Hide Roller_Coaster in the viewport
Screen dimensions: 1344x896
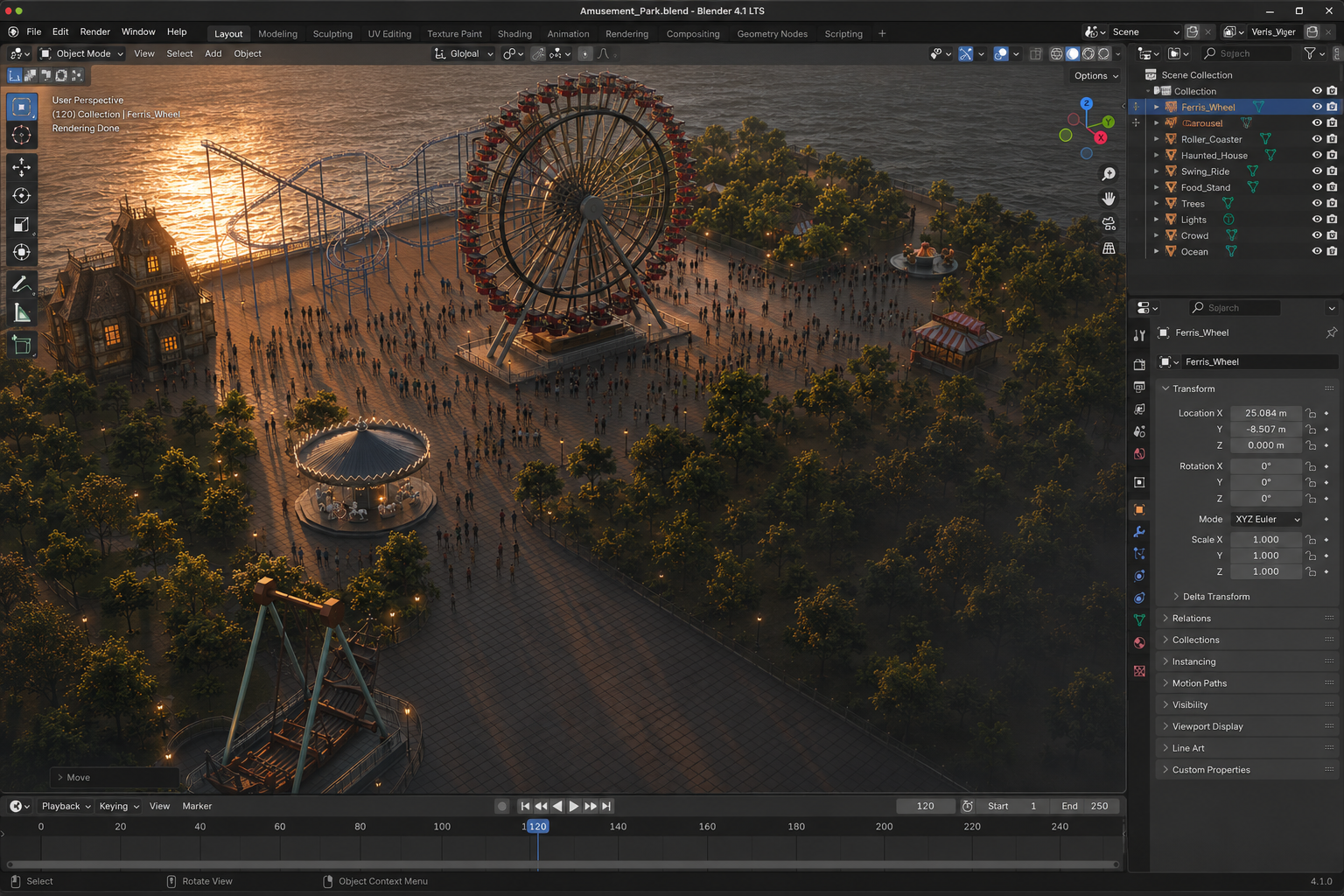pyautogui.click(x=1316, y=139)
